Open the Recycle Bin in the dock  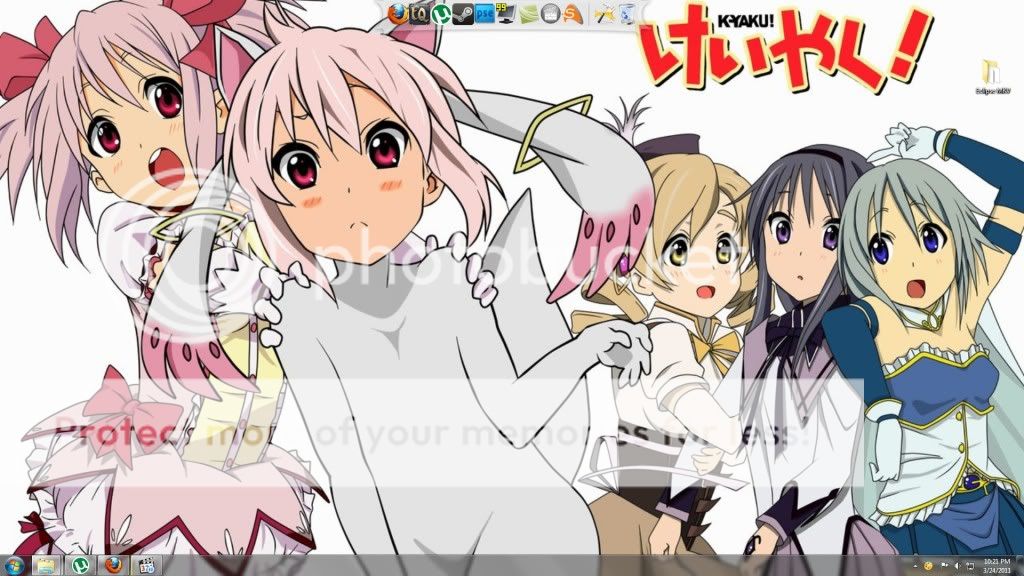tap(627, 14)
